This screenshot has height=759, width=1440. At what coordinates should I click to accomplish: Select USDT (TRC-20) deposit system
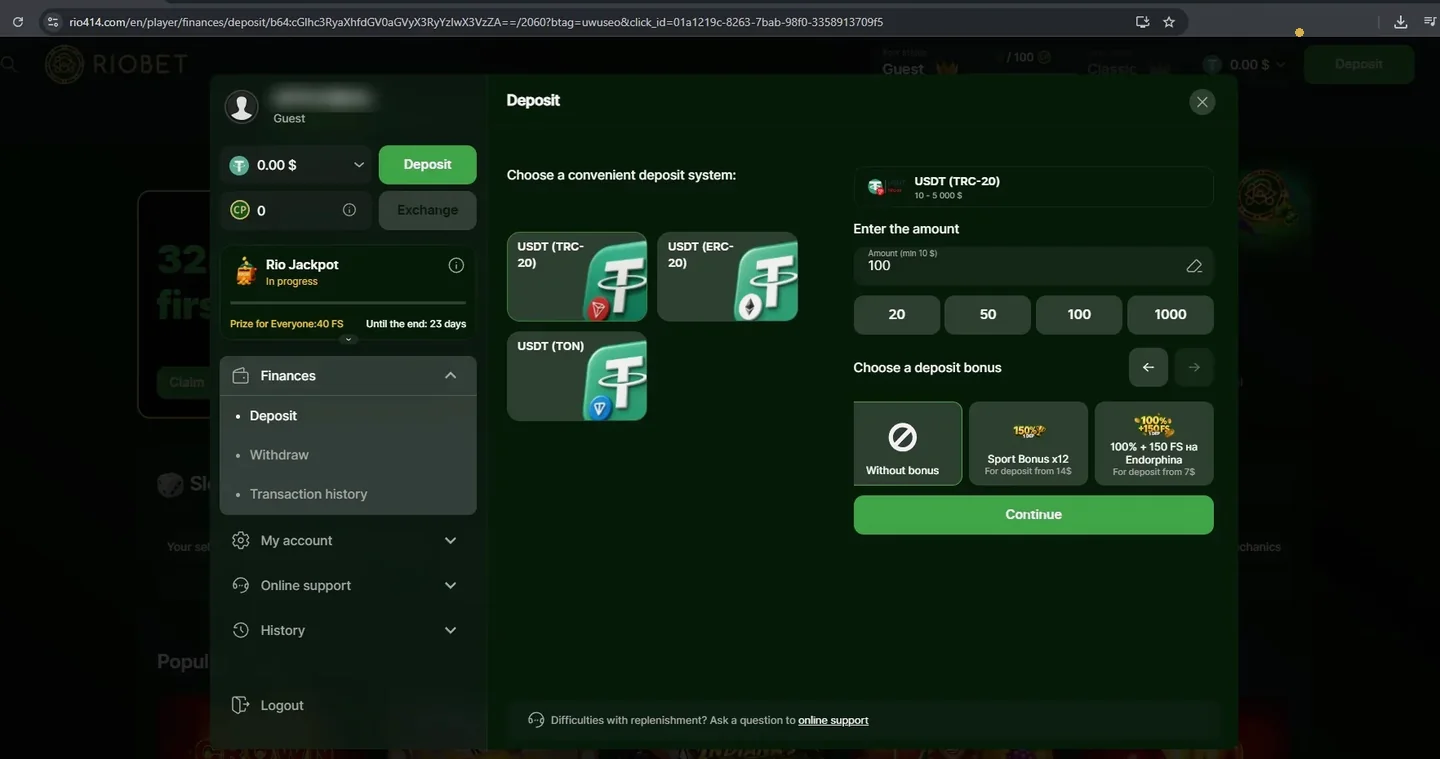pos(577,277)
